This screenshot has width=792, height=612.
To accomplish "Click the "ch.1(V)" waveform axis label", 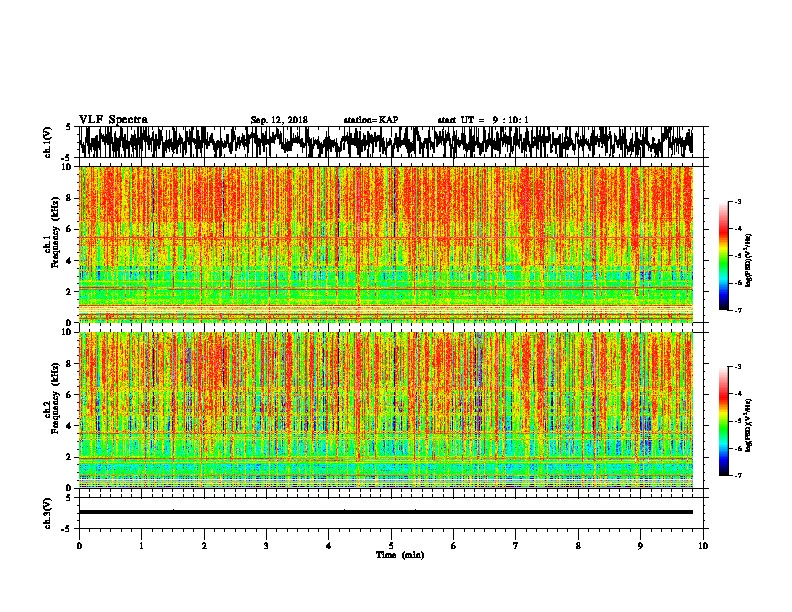I will tap(47, 142).
